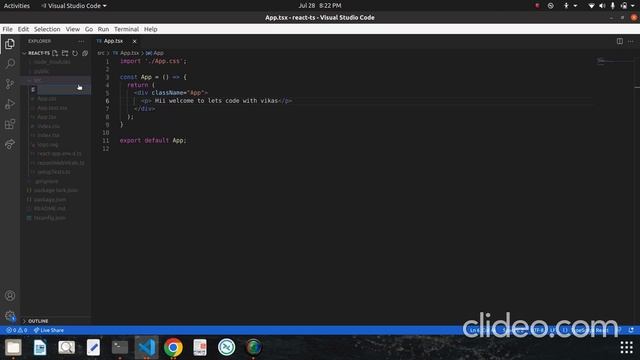The image size is (640, 360).
Task: Open Google Chrome from the dock
Action: coord(173,347)
